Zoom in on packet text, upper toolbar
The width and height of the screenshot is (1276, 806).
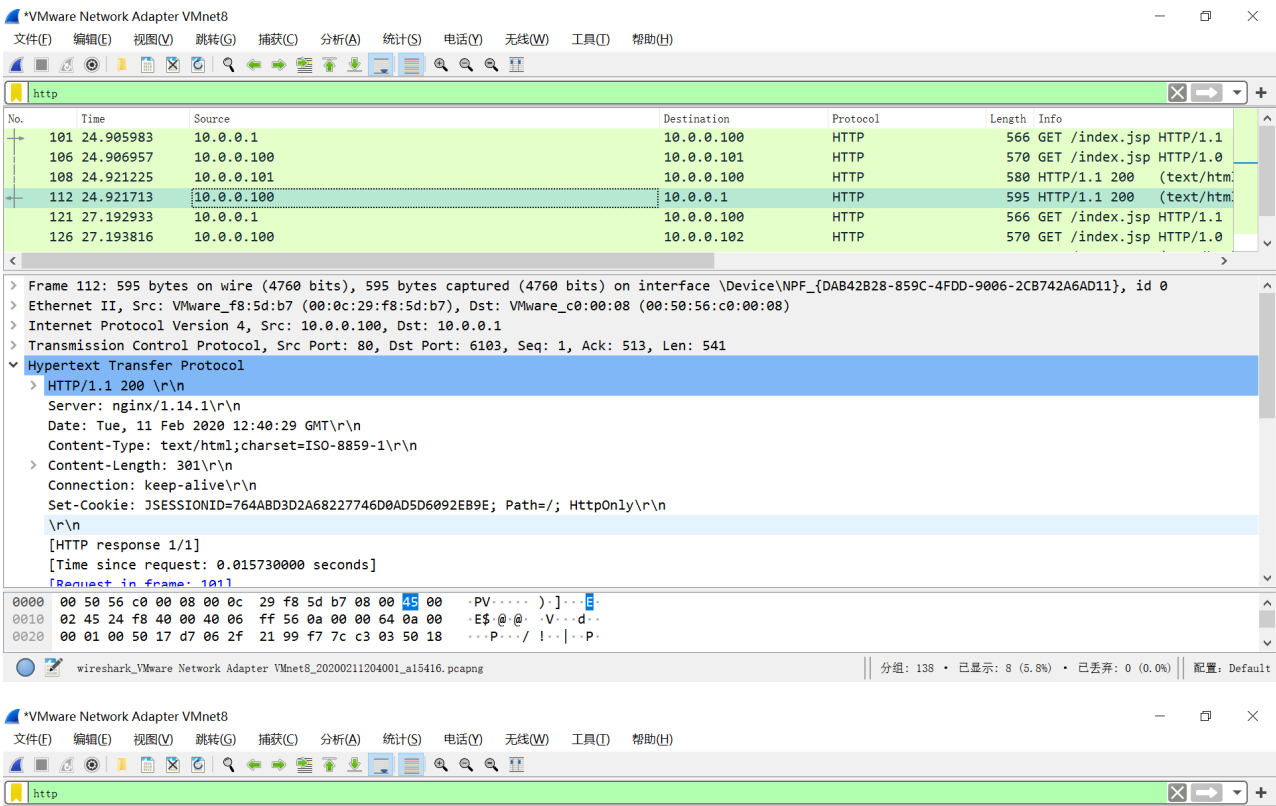[x=441, y=65]
